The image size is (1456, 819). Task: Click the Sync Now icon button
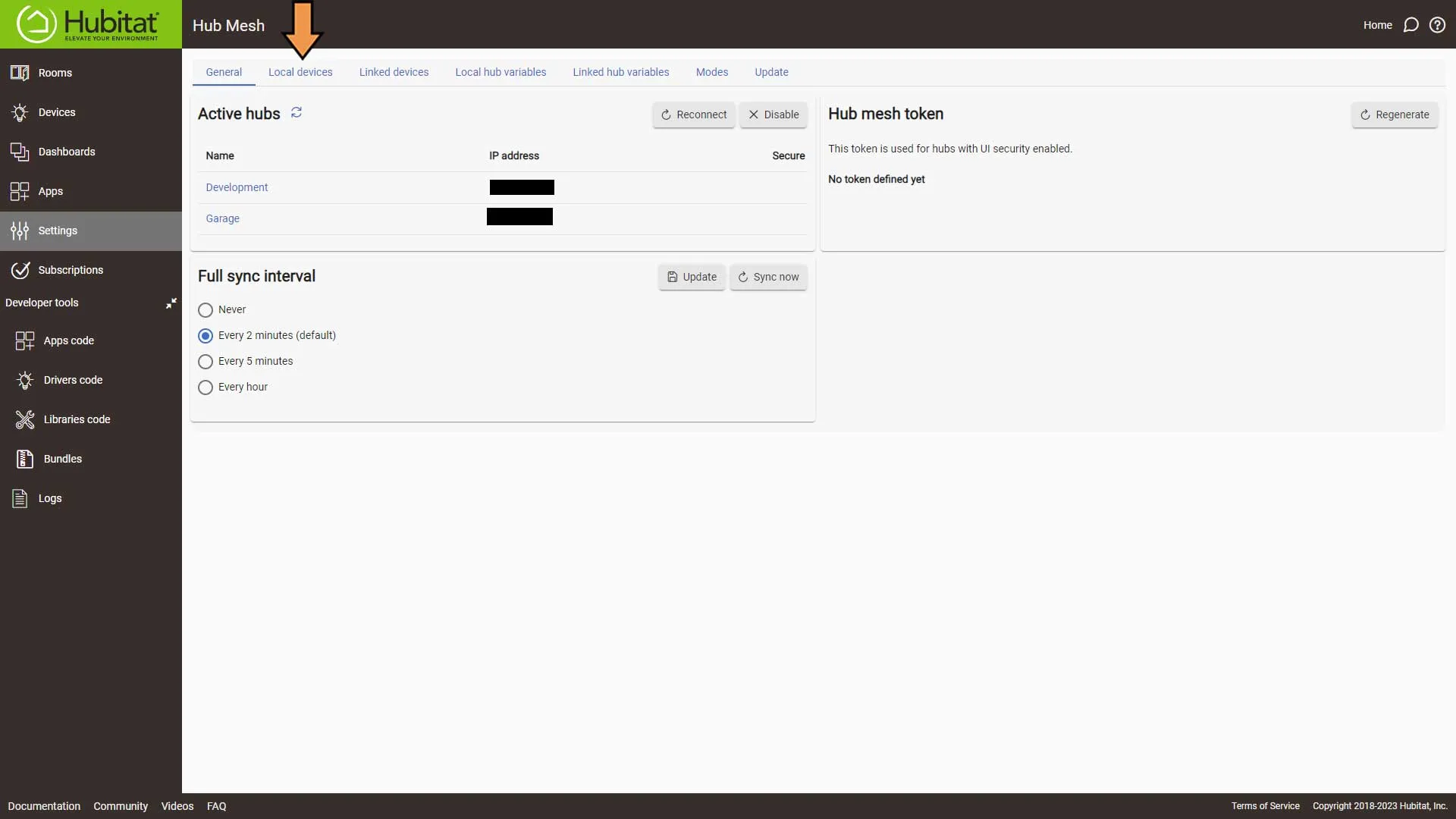click(x=743, y=277)
